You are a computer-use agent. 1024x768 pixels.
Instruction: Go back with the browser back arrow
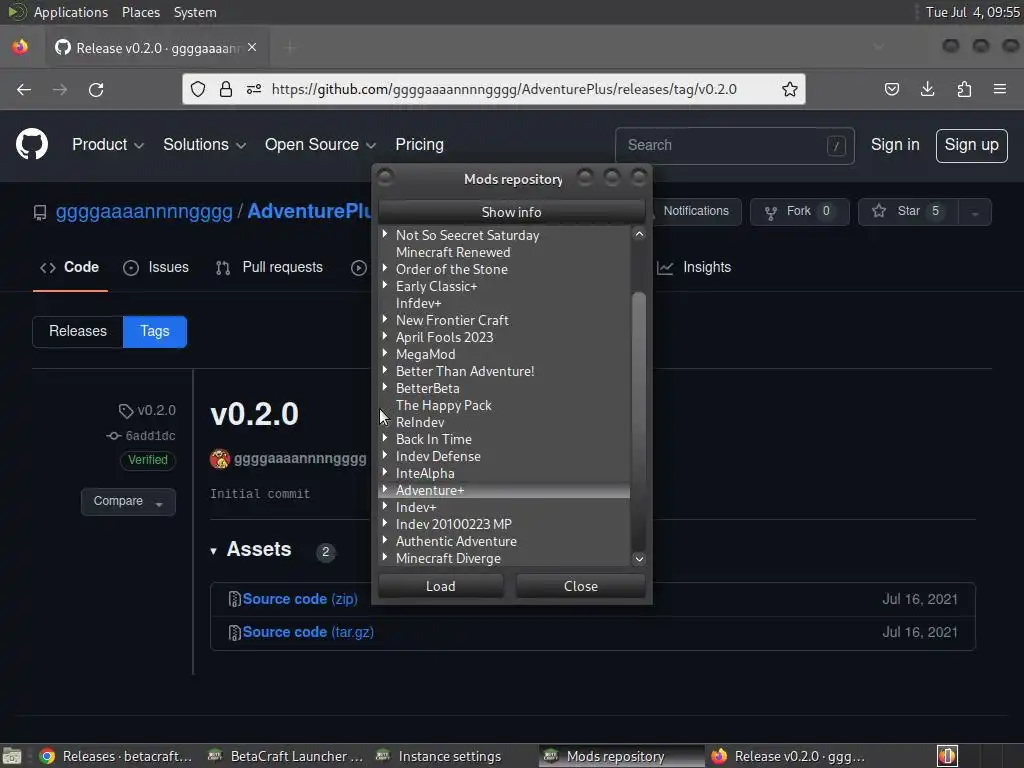pos(24,89)
